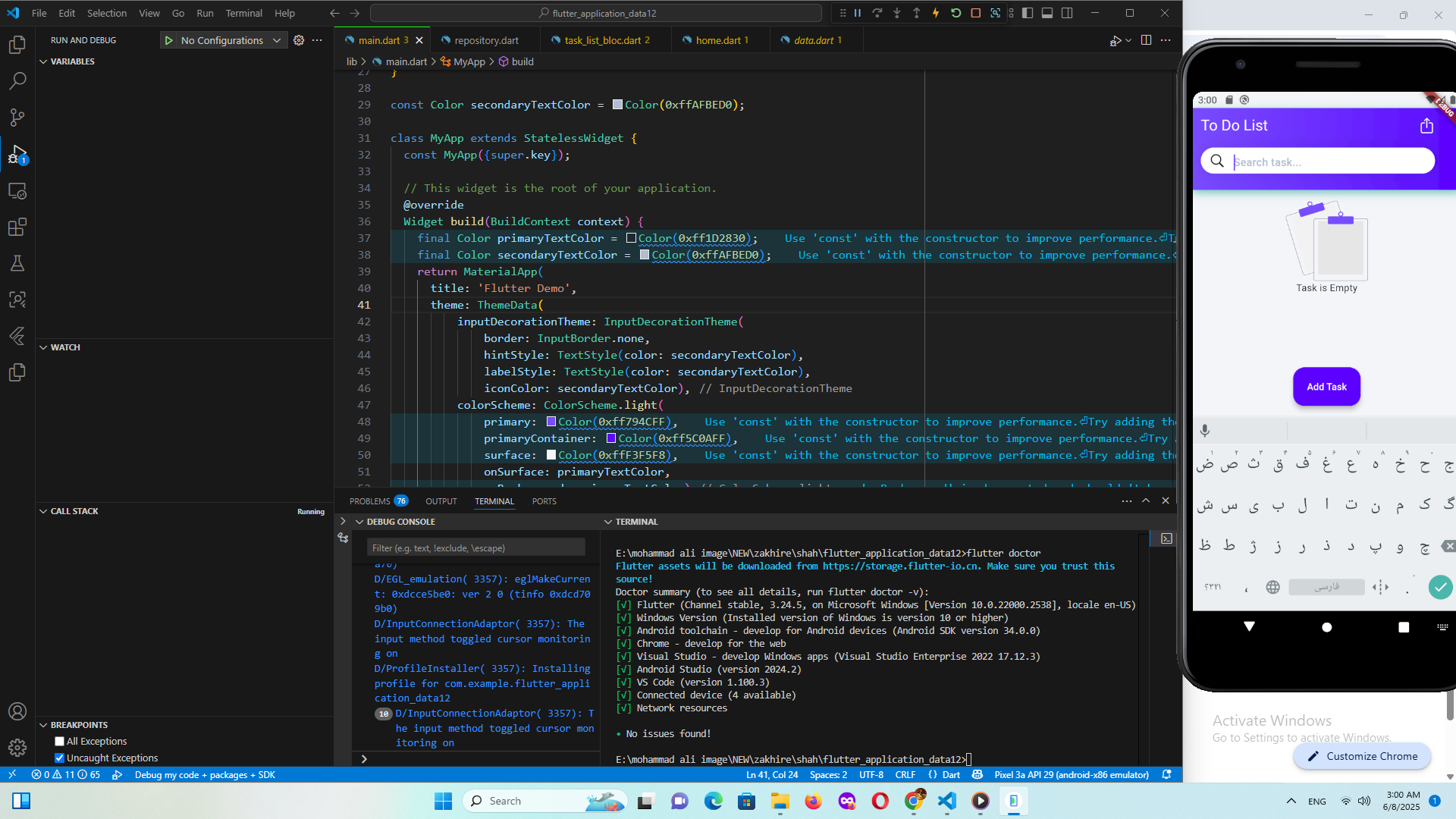1456x819 pixels.
Task: Click the Search task field in app
Action: coord(1318,162)
